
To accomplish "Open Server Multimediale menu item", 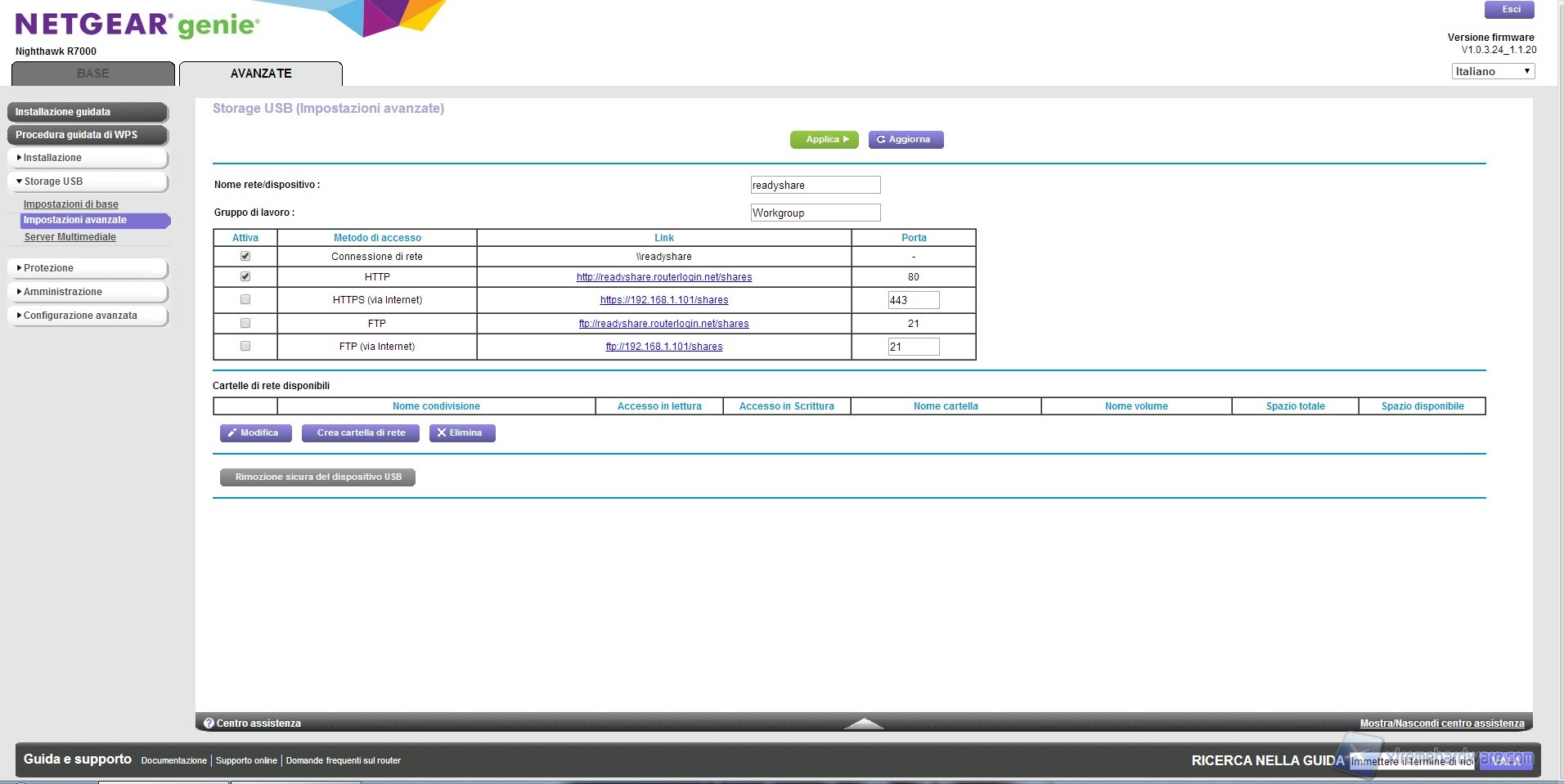I will (70, 237).
